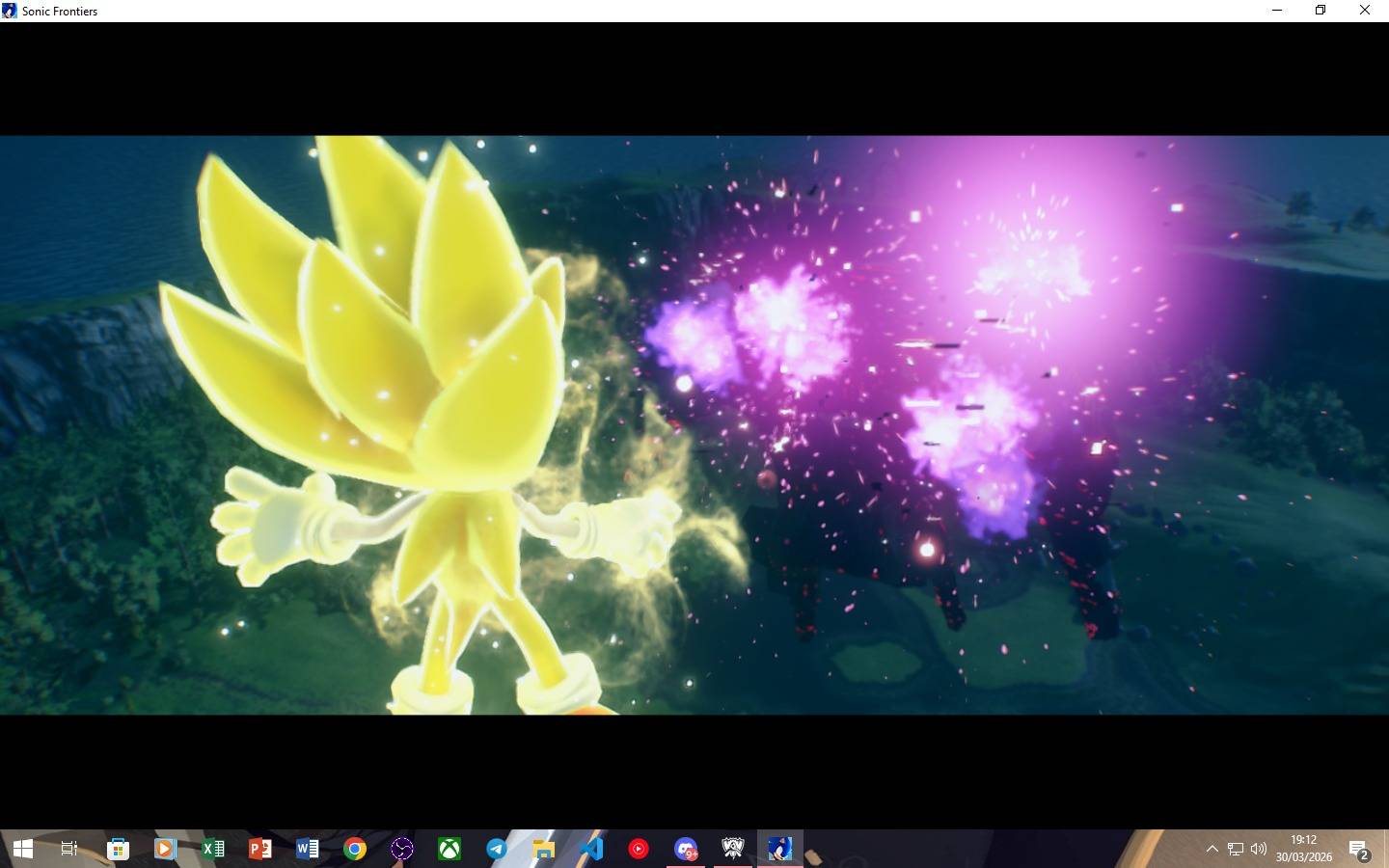This screenshot has height=868, width=1389.
Task: Open the media player taskbar icon
Action: (165, 849)
